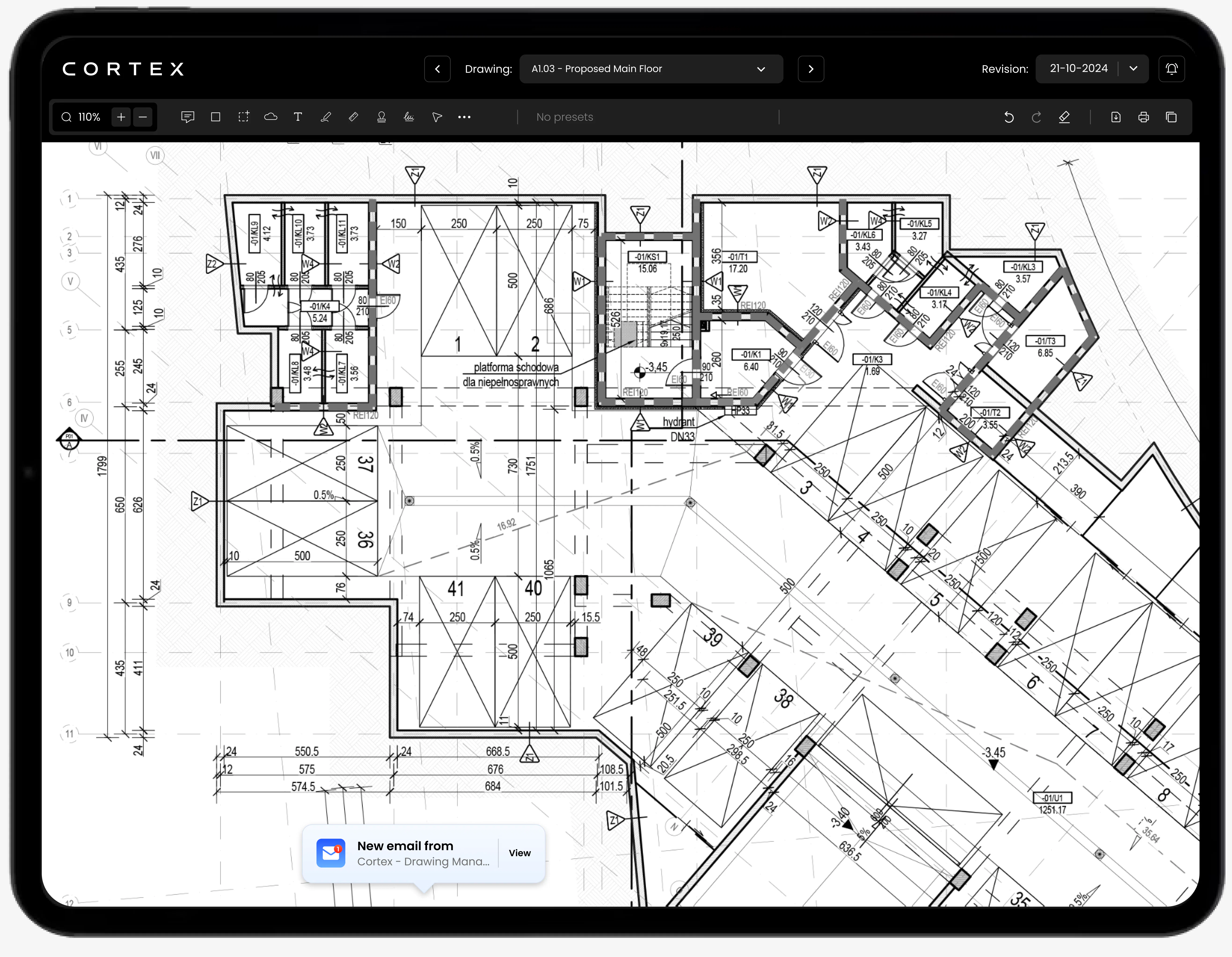This screenshot has height=957, width=1232.
Task: Click room label -01/U1 on drawing
Action: pos(1052,798)
